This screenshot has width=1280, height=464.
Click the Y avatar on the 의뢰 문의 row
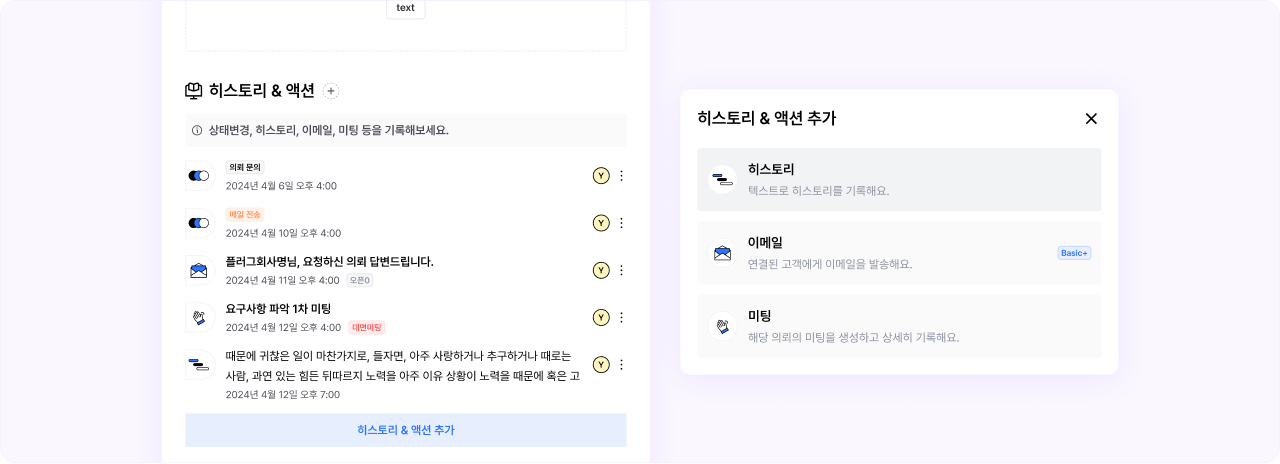601,176
